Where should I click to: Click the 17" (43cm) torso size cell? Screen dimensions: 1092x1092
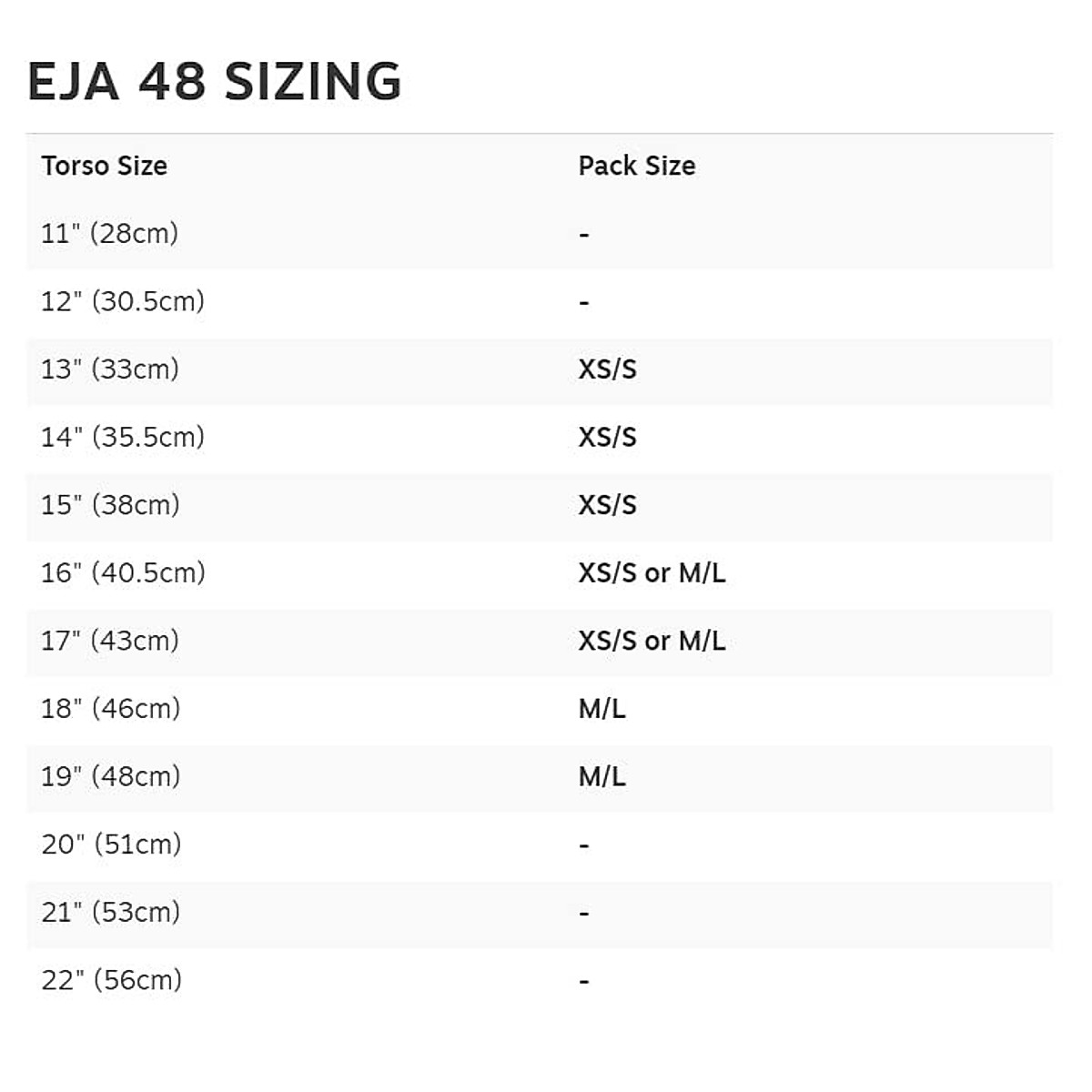click(110, 641)
